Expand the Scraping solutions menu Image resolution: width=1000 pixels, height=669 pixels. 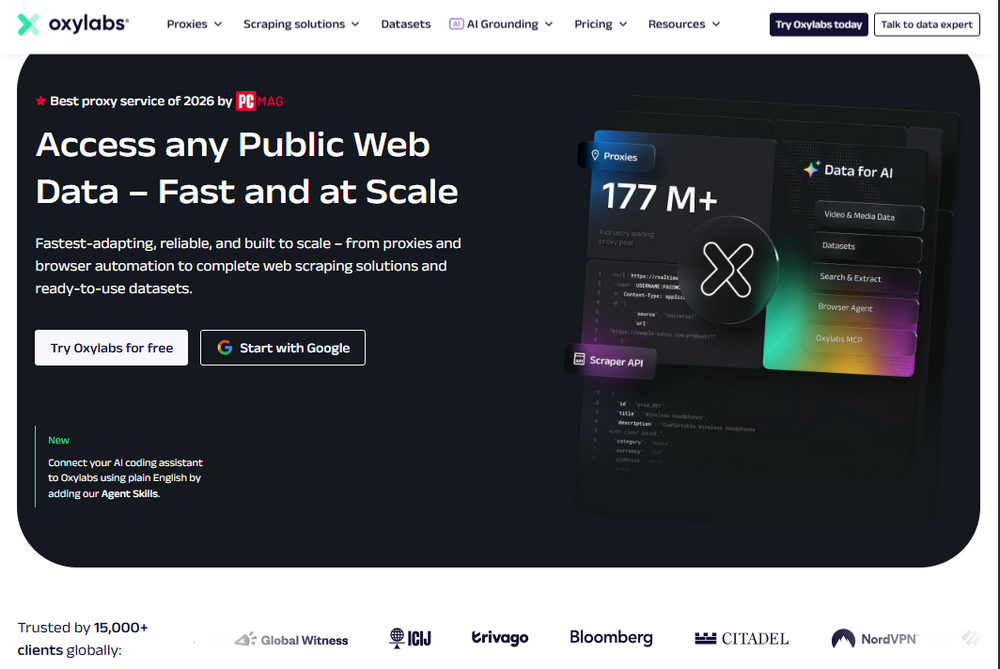click(301, 24)
